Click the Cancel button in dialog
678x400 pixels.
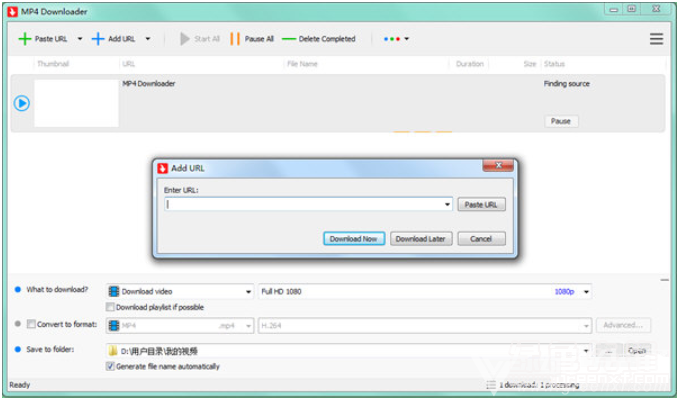(x=481, y=239)
